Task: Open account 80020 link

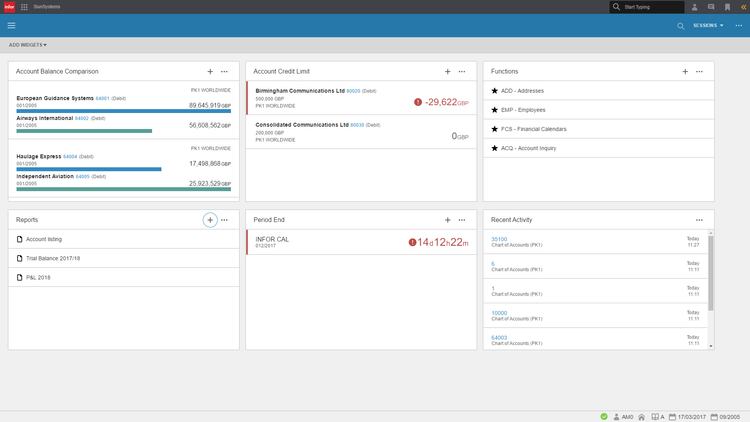Action: point(353,91)
